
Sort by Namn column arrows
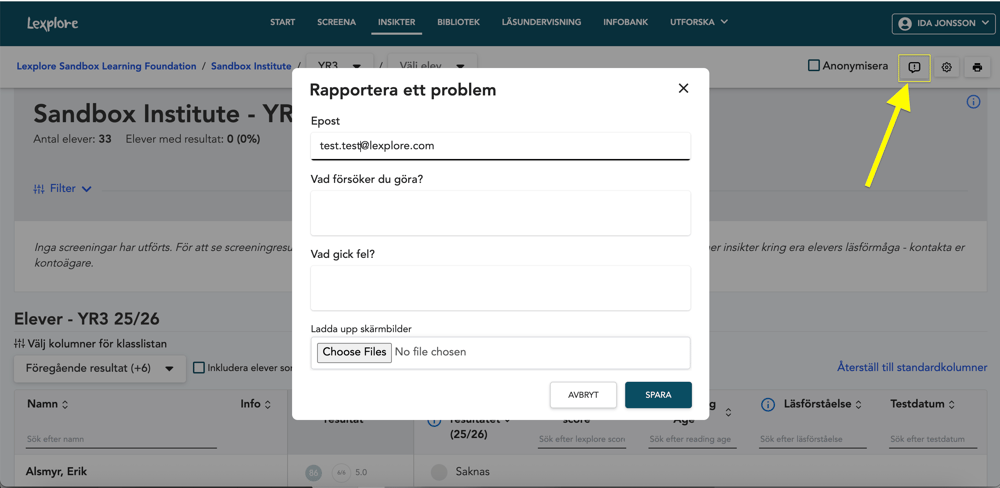pos(66,405)
